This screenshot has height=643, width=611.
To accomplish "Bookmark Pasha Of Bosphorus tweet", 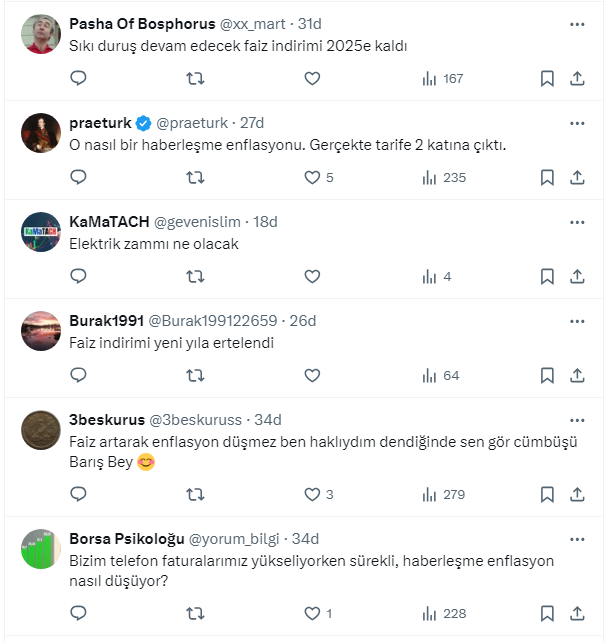I will point(547,78).
